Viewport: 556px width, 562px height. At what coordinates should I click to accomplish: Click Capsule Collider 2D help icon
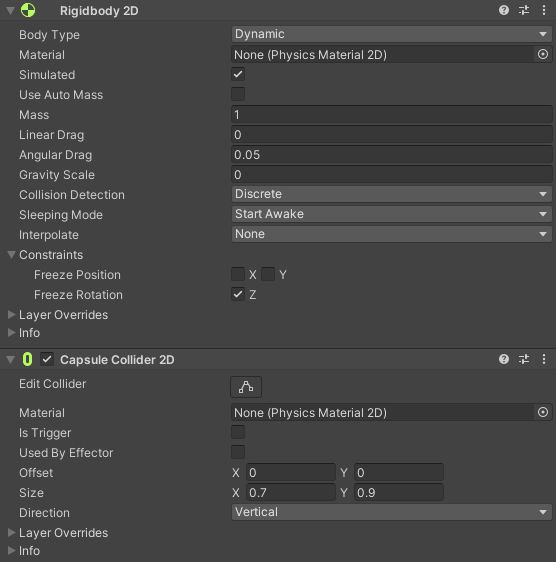pos(504,359)
